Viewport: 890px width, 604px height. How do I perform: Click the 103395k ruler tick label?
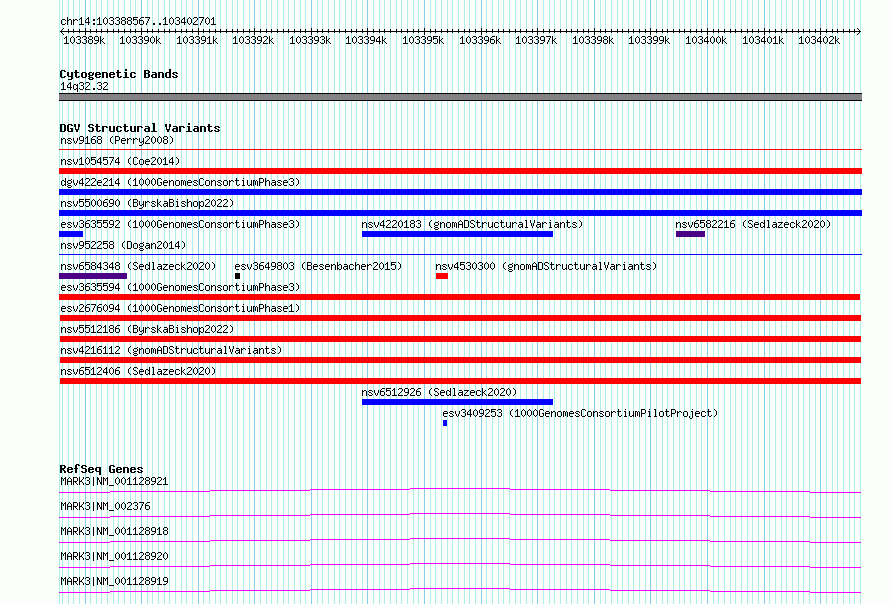(x=423, y=40)
